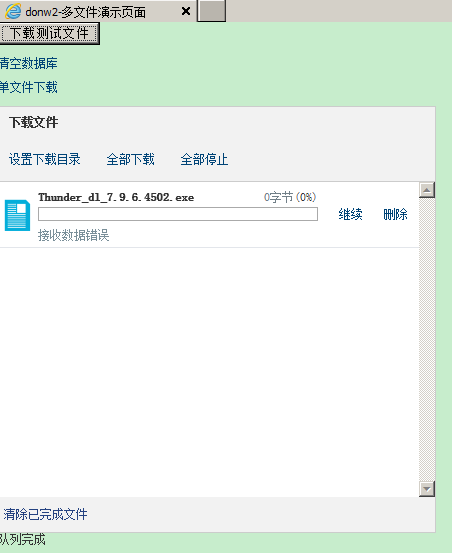Click the vertical scrollbar track
Screen dimensions: 452x553
coord(427,339)
